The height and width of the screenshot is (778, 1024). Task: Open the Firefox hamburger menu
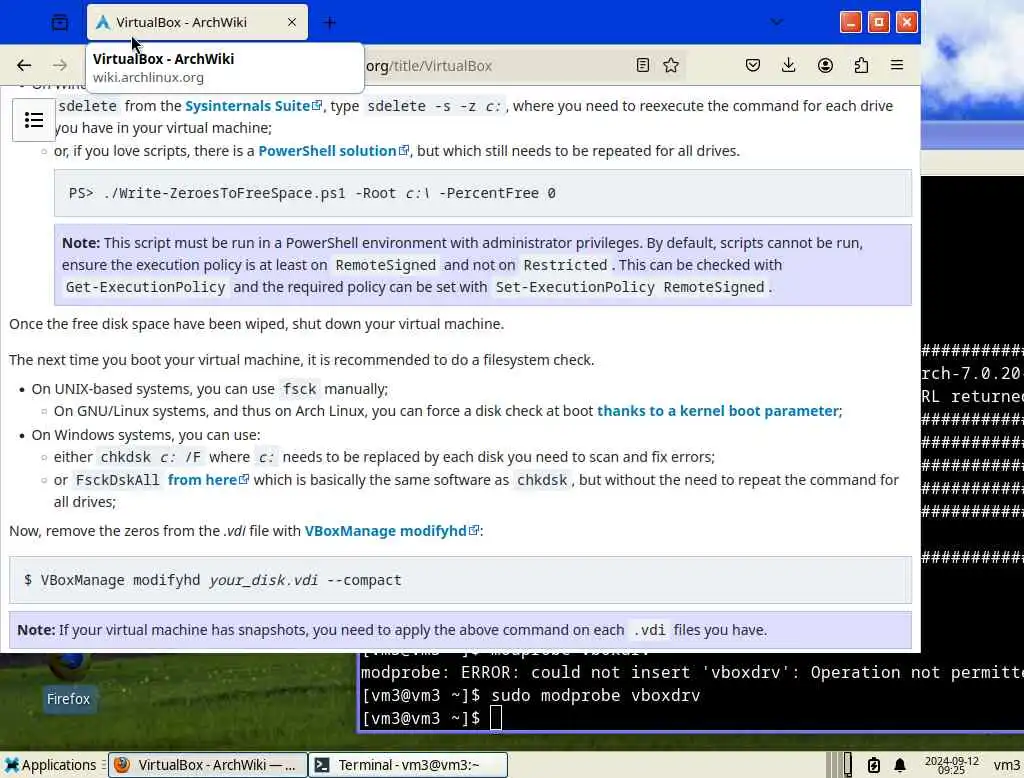[897, 65]
